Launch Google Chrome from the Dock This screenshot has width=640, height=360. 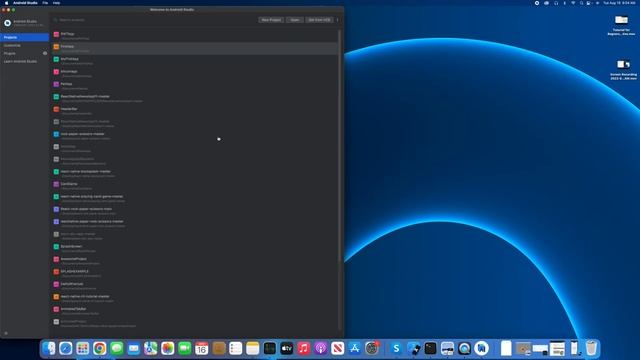coord(100,349)
